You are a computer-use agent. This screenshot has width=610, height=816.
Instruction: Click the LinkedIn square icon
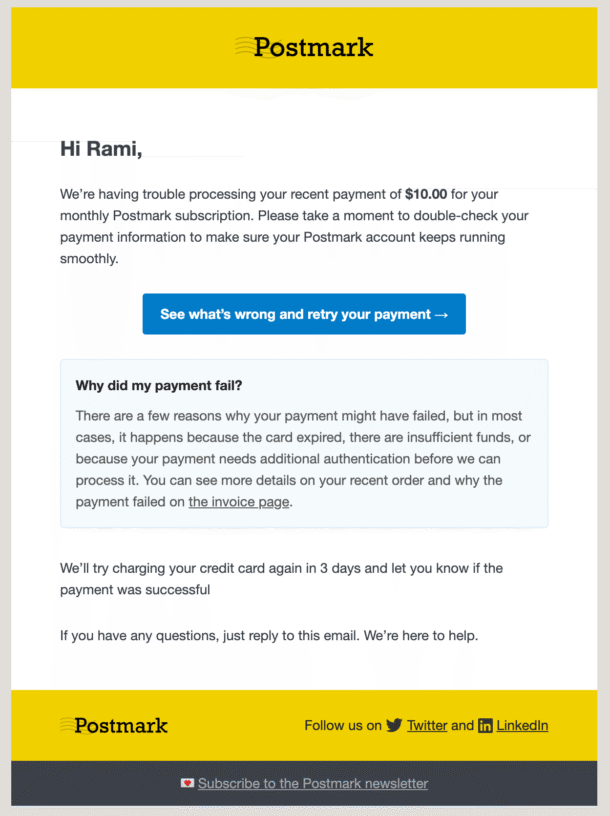485,725
